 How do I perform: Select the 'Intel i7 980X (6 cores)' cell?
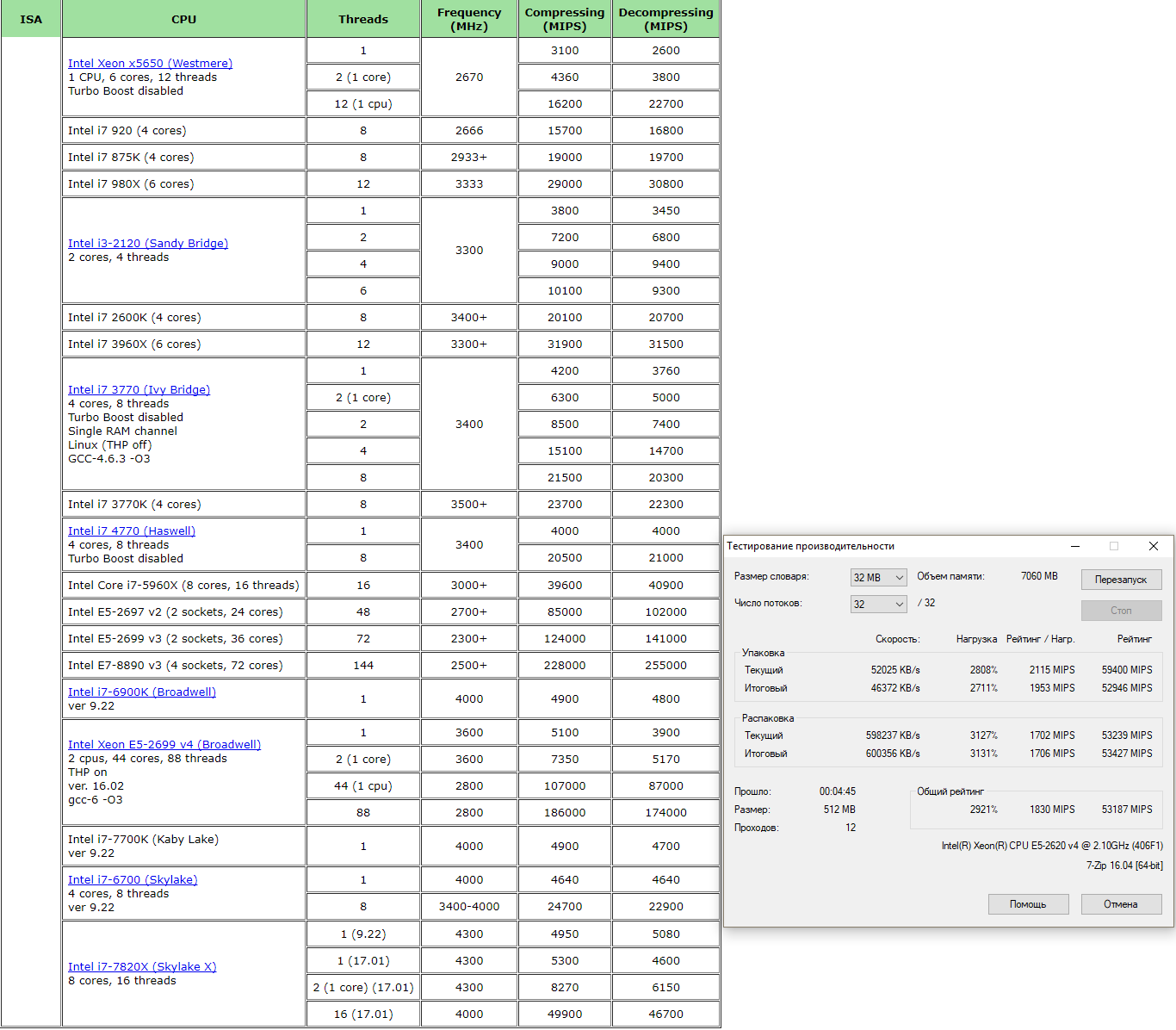[x=183, y=183]
